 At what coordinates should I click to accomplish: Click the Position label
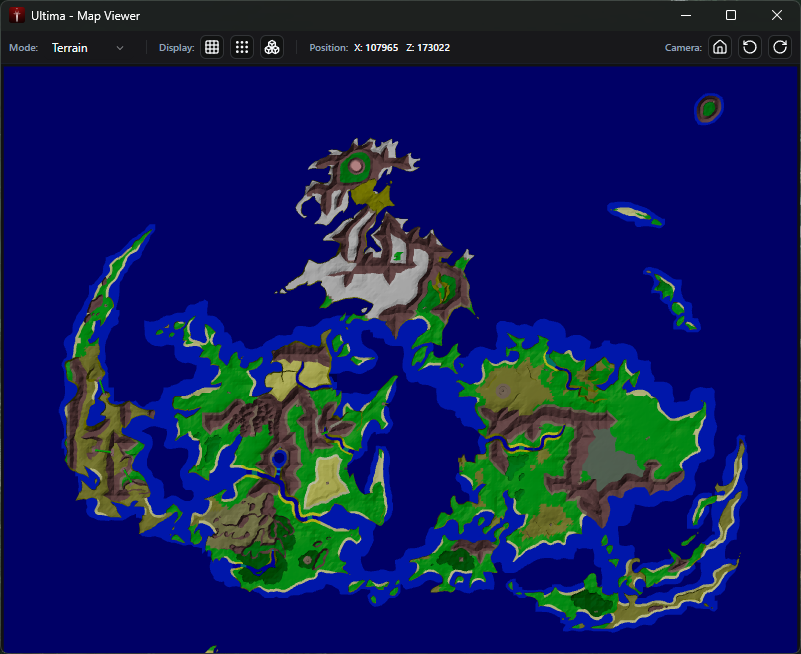[x=328, y=48]
